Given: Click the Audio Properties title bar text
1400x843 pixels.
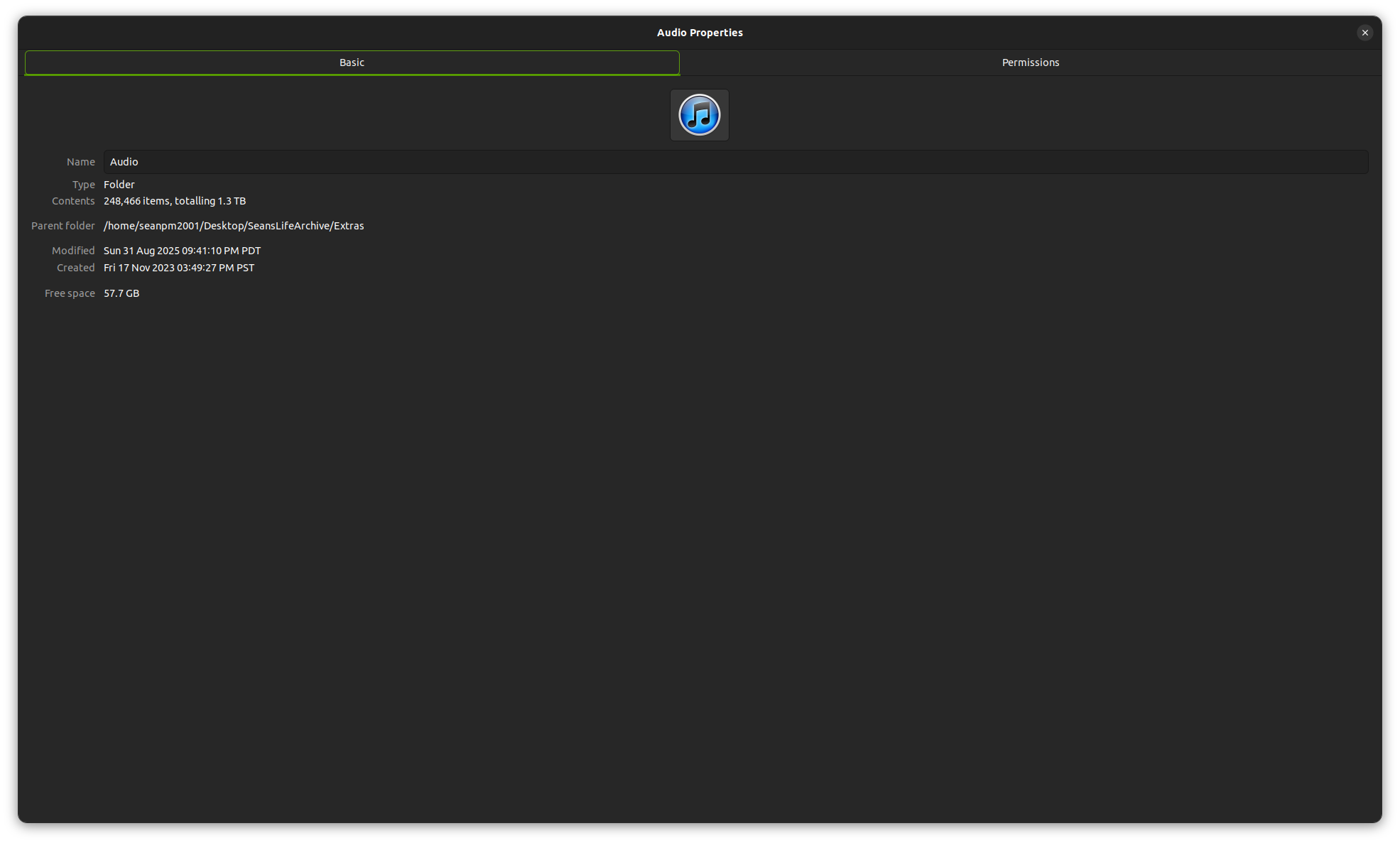Looking at the screenshot, I should (x=700, y=33).
